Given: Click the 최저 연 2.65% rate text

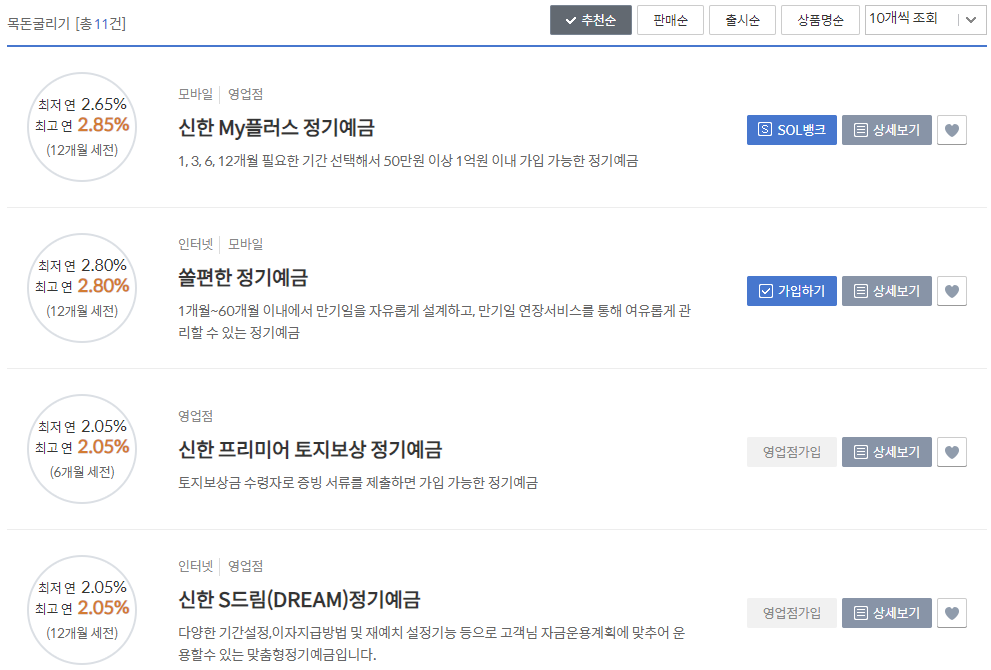Looking at the screenshot, I should (x=82, y=104).
